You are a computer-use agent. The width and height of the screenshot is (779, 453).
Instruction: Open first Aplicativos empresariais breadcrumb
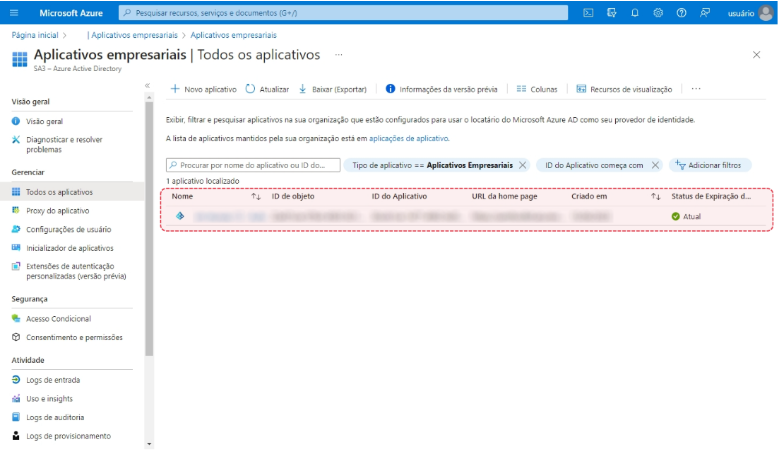pos(134,35)
